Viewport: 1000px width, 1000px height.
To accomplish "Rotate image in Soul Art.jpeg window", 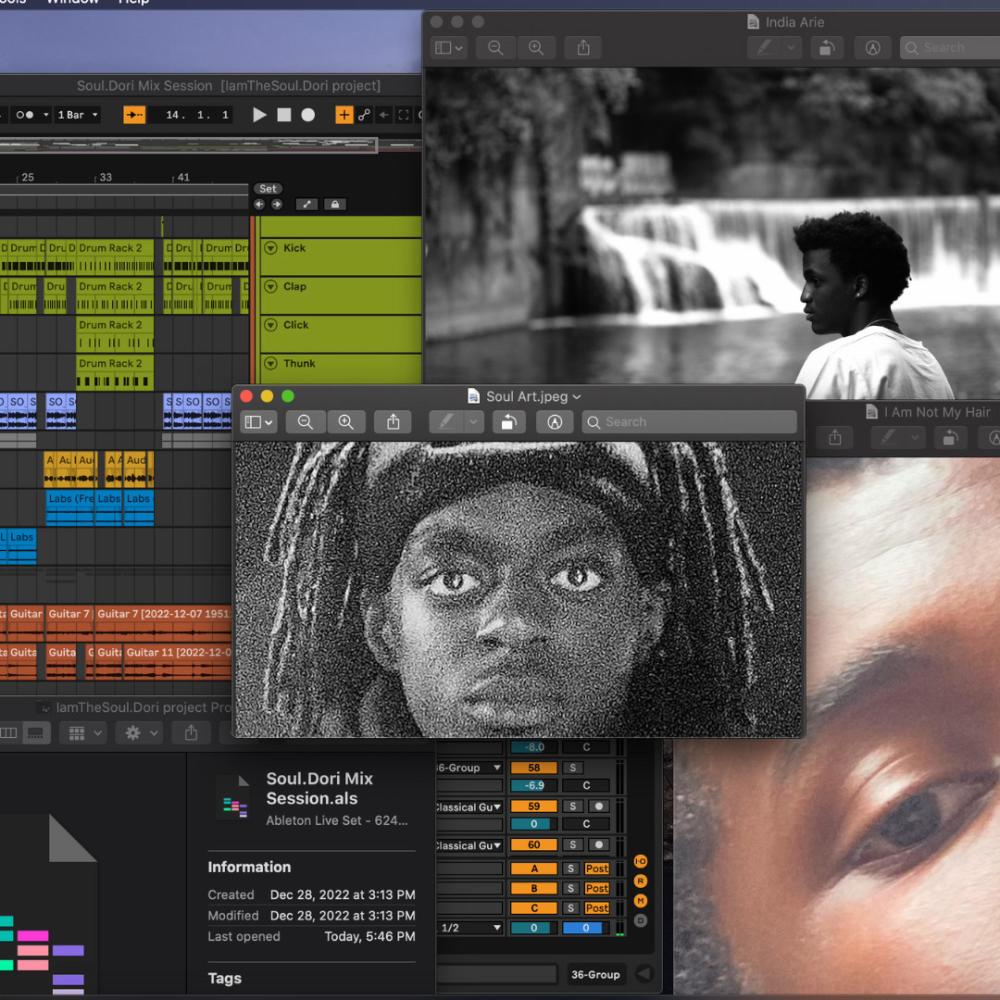I will pos(508,422).
